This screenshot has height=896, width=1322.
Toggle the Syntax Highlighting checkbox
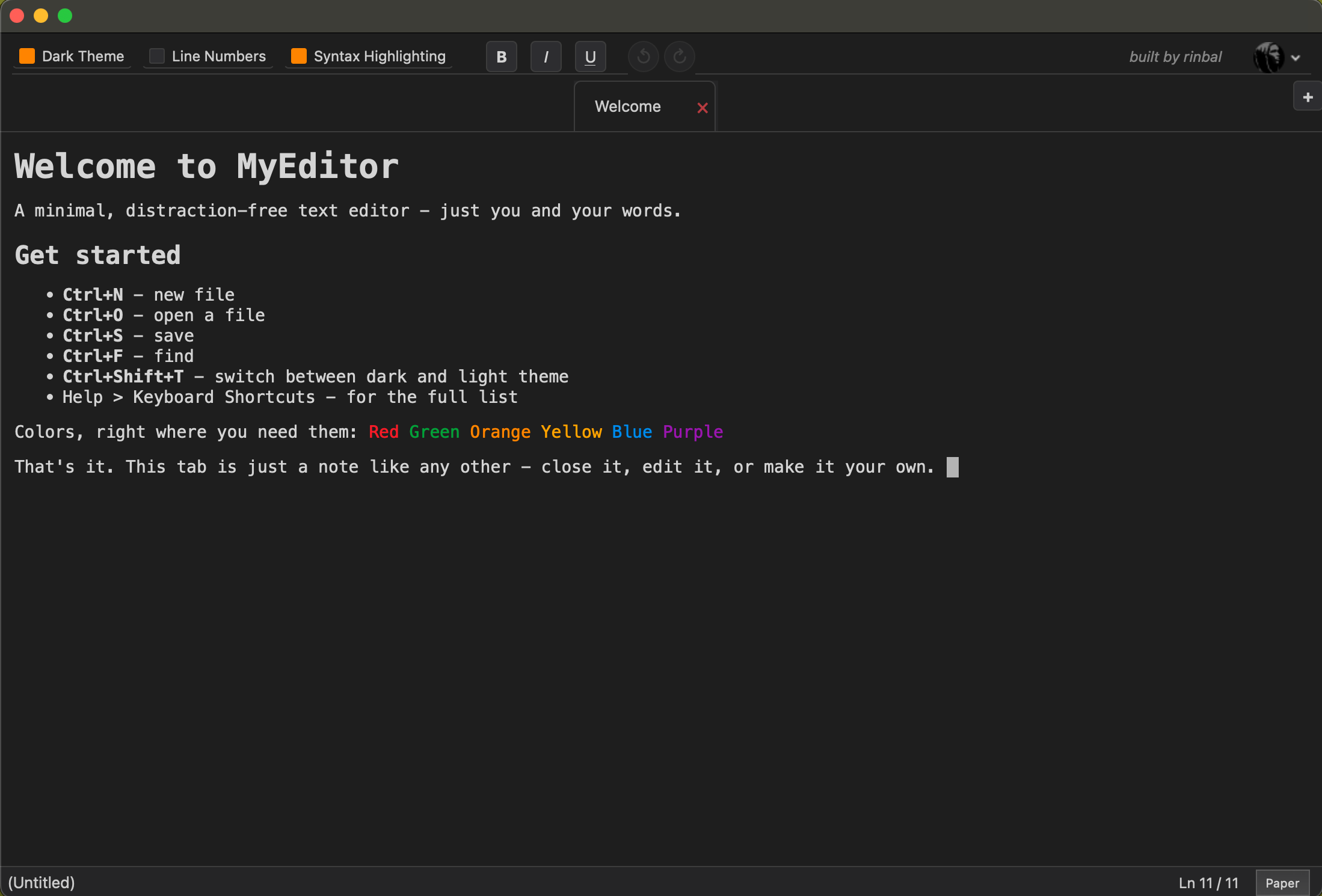point(299,56)
